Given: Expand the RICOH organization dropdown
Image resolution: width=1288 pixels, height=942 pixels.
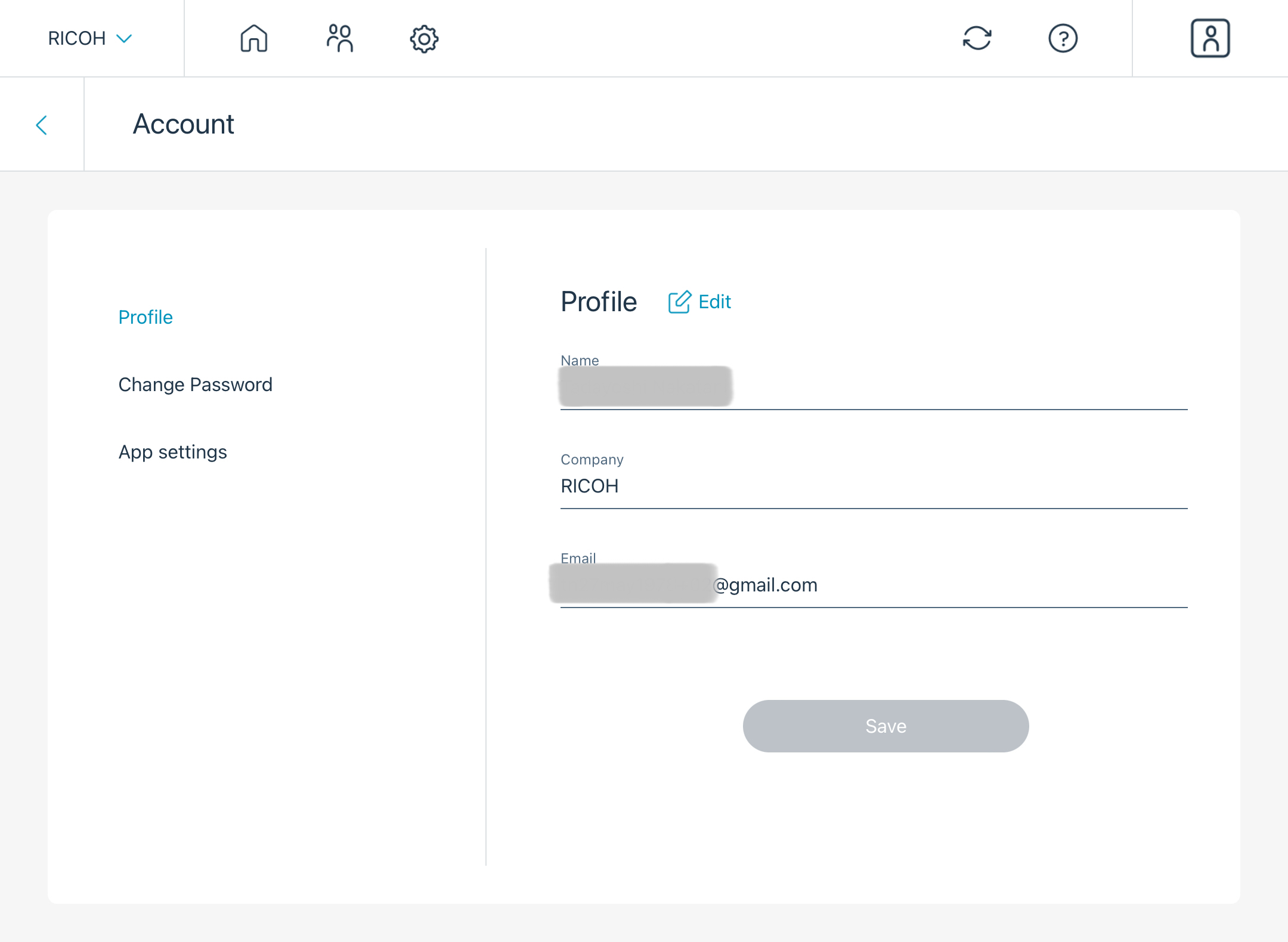Looking at the screenshot, I should [78, 39].
